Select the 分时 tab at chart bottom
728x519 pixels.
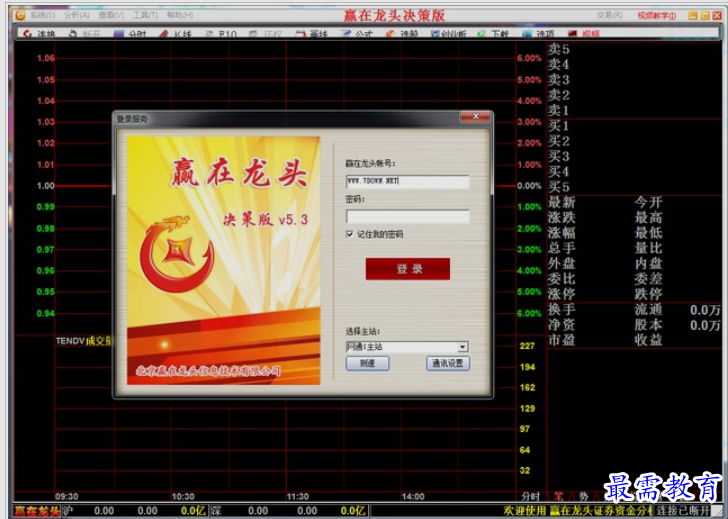point(530,496)
